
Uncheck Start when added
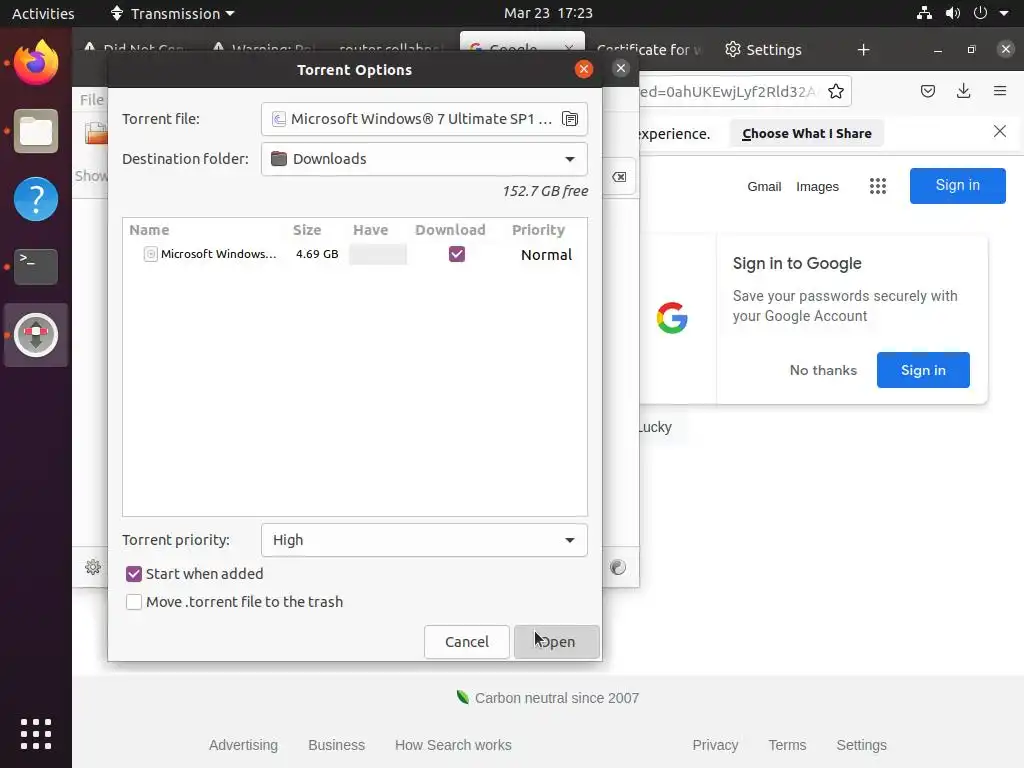134,574
